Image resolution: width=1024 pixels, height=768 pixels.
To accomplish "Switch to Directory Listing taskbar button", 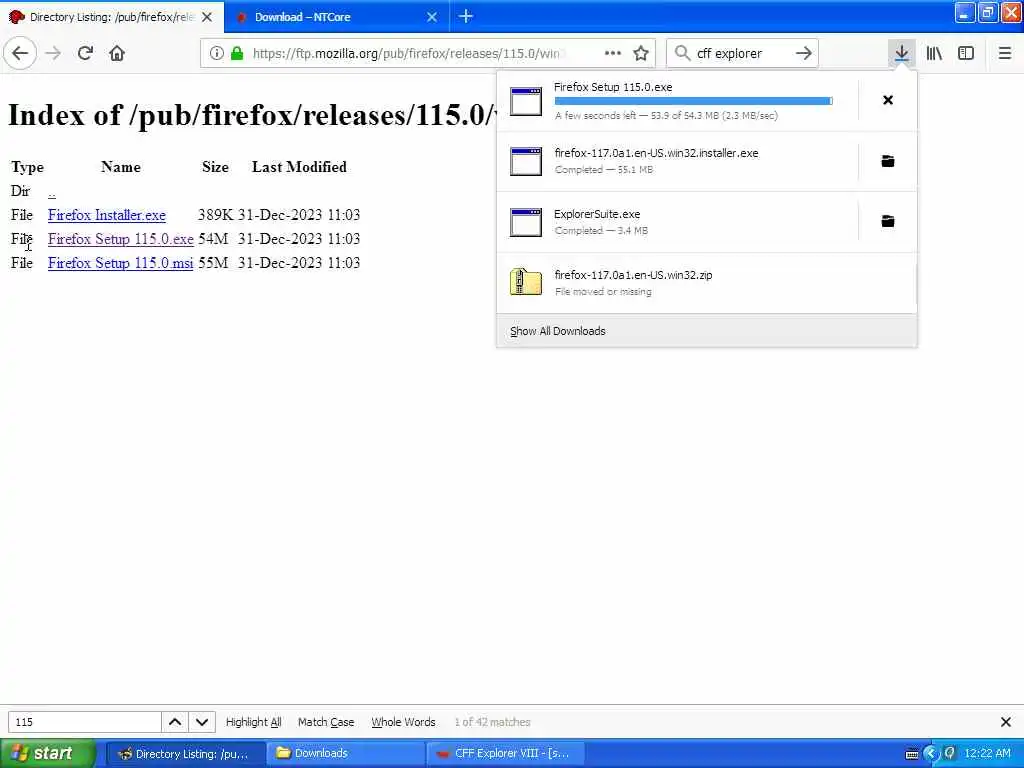I will 185,754.
